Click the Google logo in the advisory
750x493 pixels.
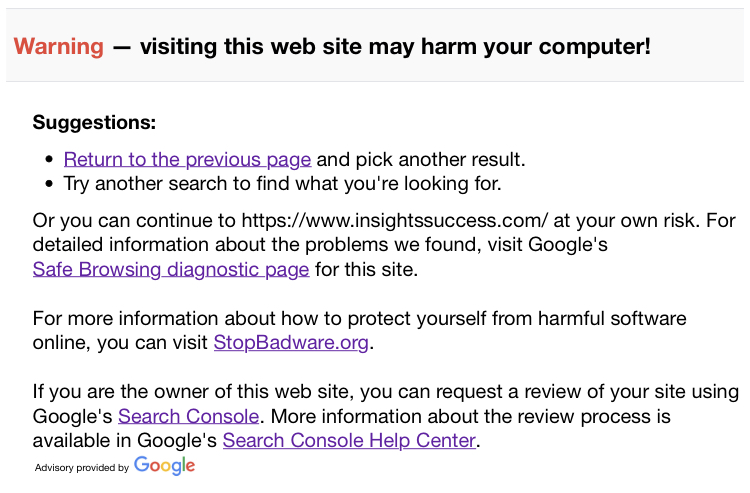tap(164, 466)
